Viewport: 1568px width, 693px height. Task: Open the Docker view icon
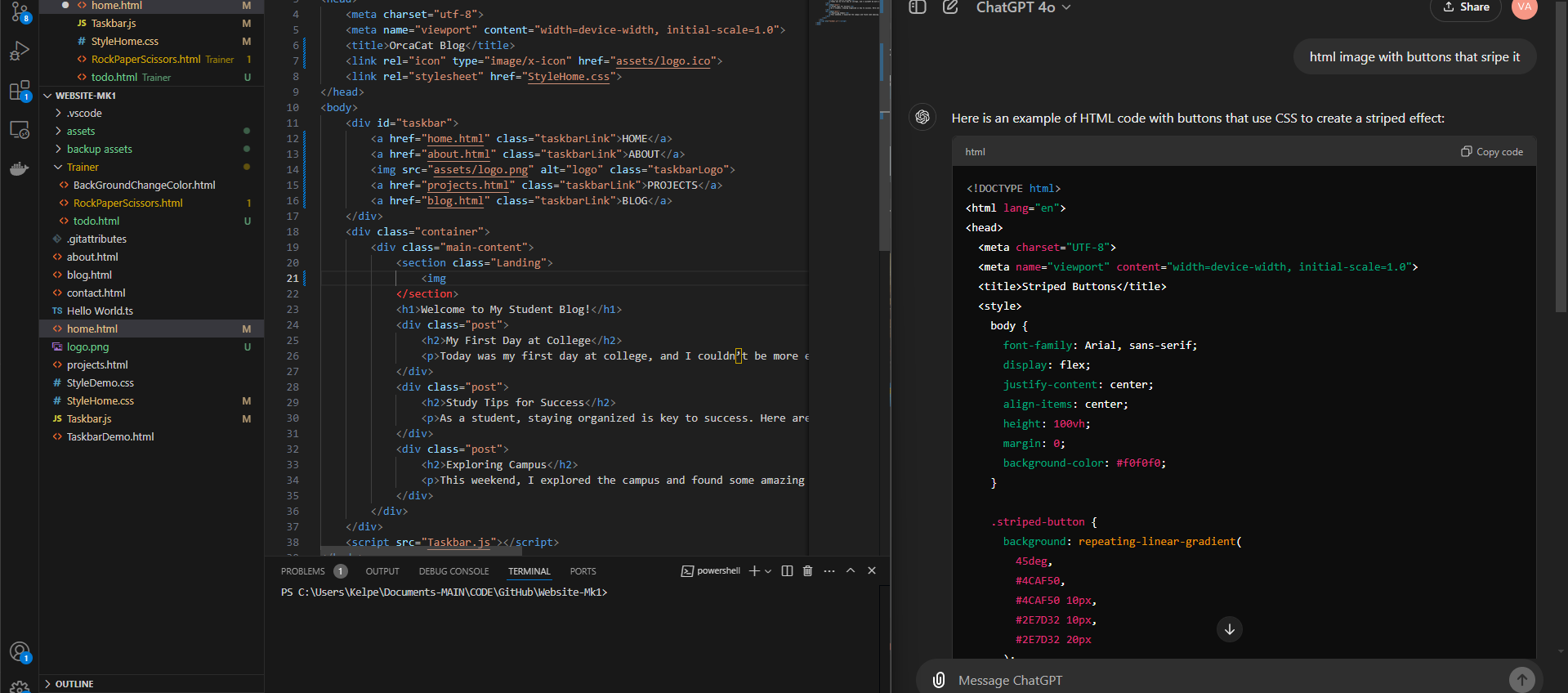click(20, 169)
